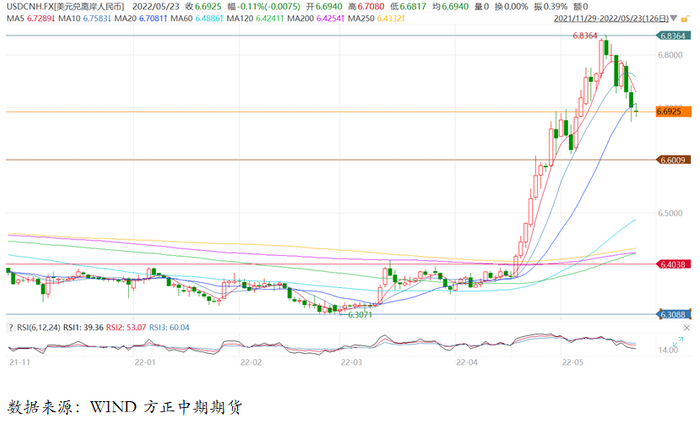Click the 2021/11/29-2022/05/23(126日) range link

pos(611,19)
